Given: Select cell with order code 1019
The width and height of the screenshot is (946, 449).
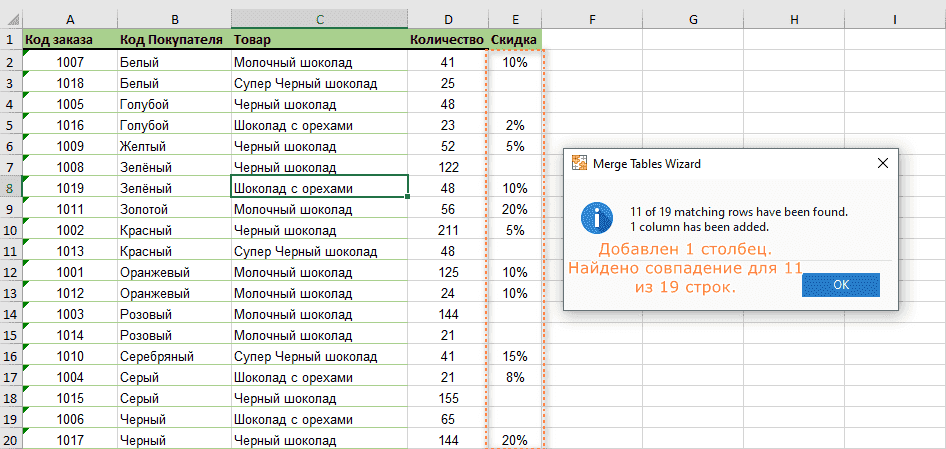Looking at the screenshot, I should pos(69,188).
